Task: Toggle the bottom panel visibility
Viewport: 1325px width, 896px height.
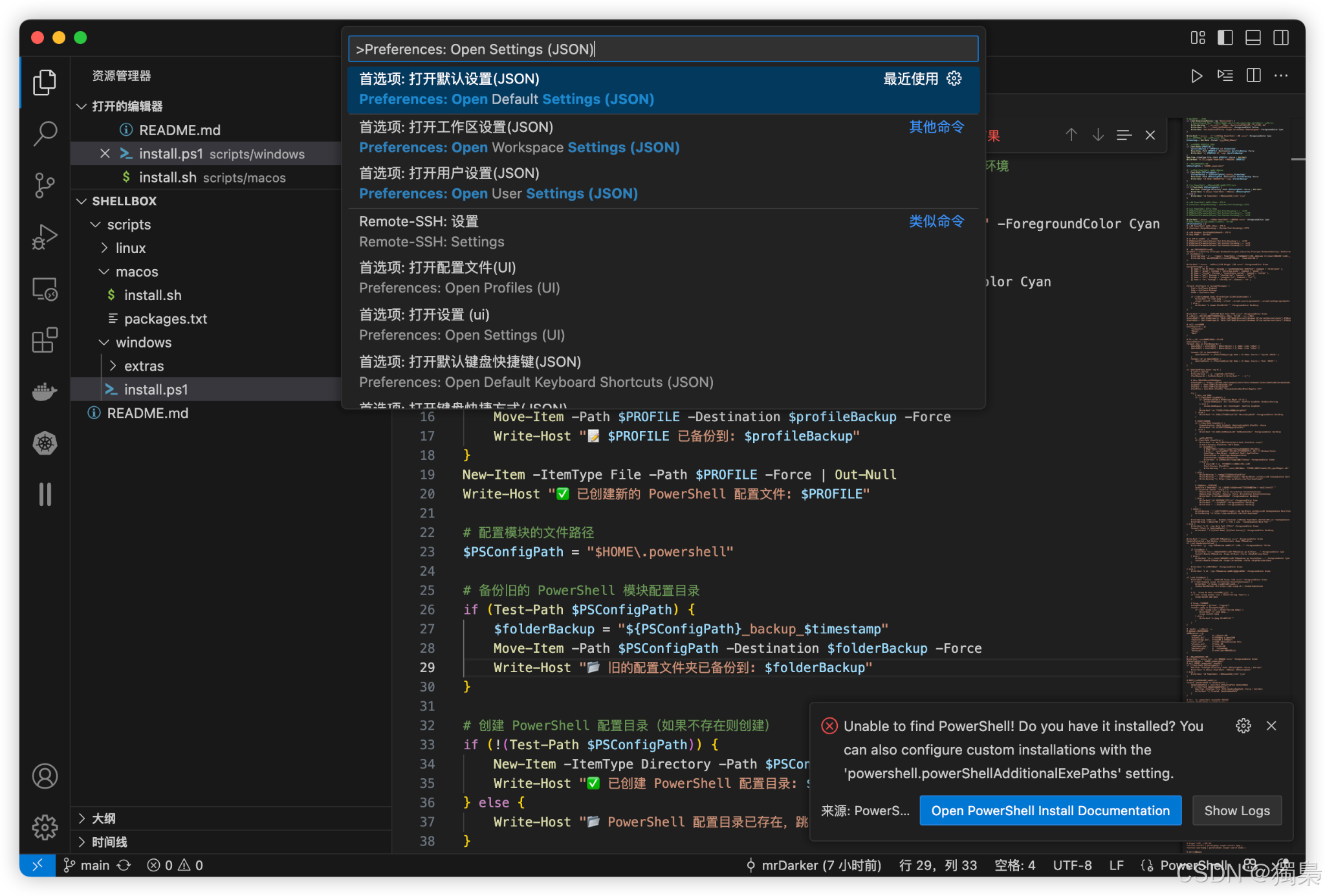Action: tap(1253, 38)
